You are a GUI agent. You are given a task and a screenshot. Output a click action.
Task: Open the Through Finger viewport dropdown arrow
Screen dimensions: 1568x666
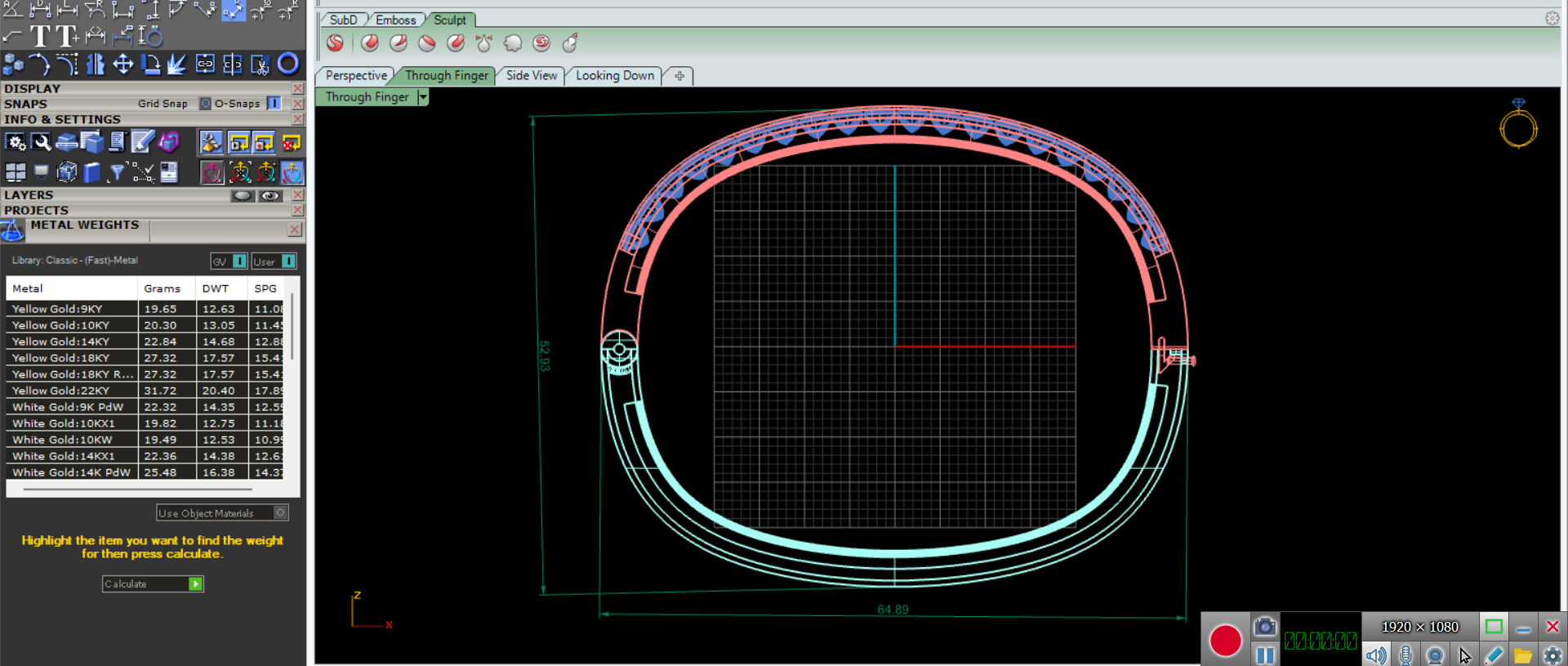coord(422,97)
